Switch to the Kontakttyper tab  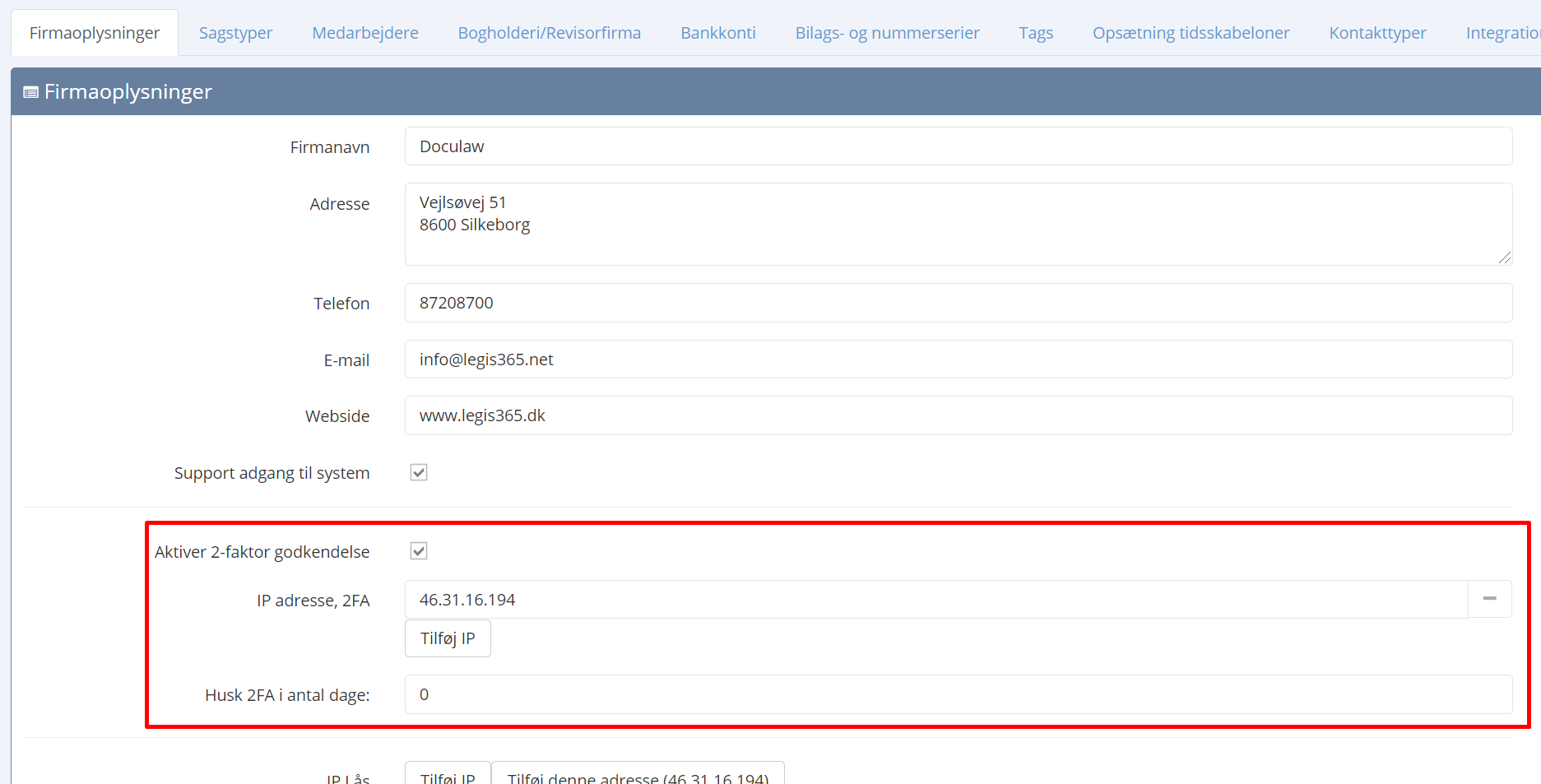(x=1377, y=33)
